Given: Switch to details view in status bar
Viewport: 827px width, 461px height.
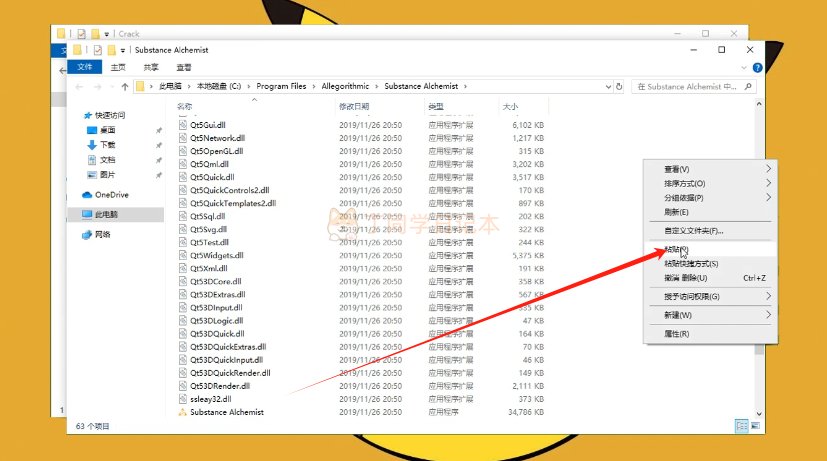Looking at the screenshot, I should [741, 426].
